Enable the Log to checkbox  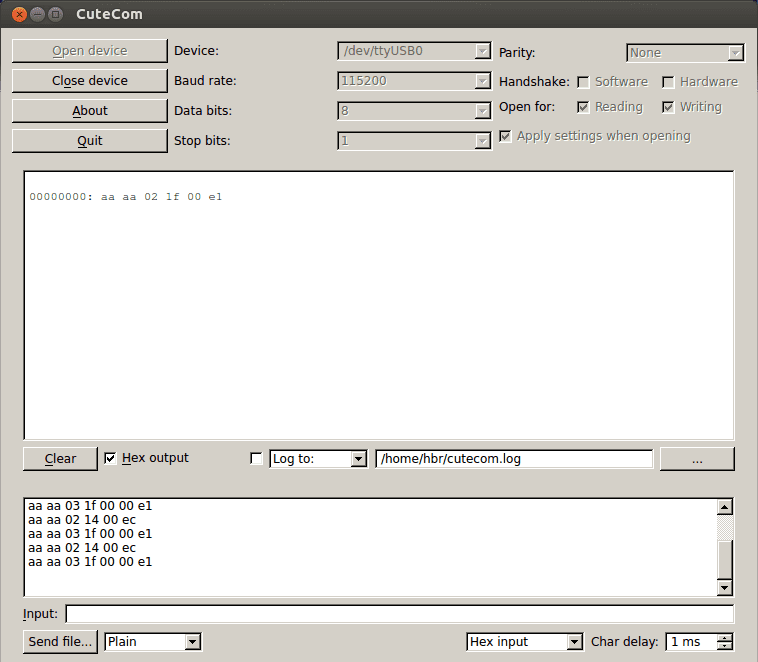click(256, 459)
